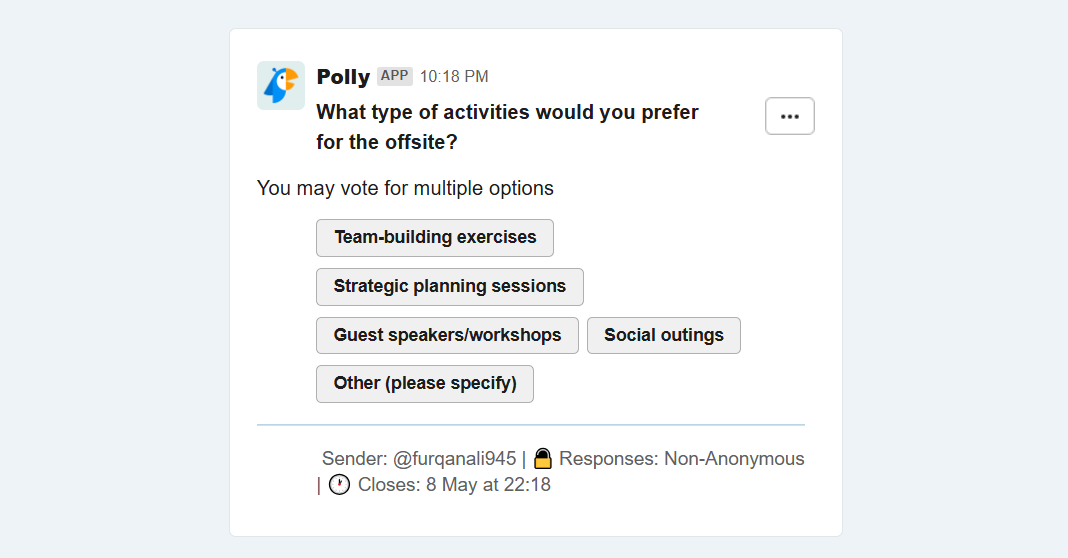
Task: Select the Strategic planning sessions option
Action: coord(450,287)
